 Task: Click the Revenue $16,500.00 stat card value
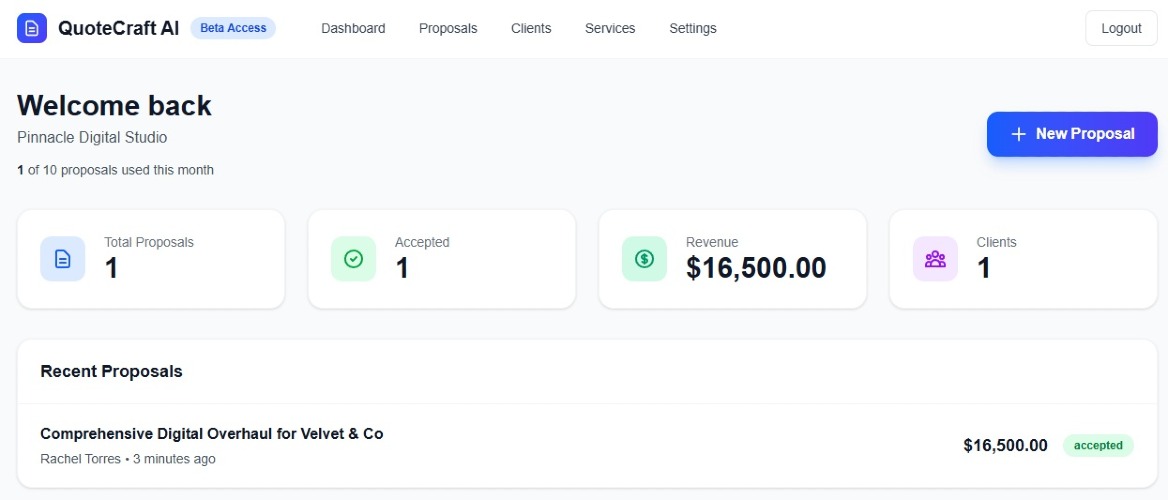[x=756, y=268]
